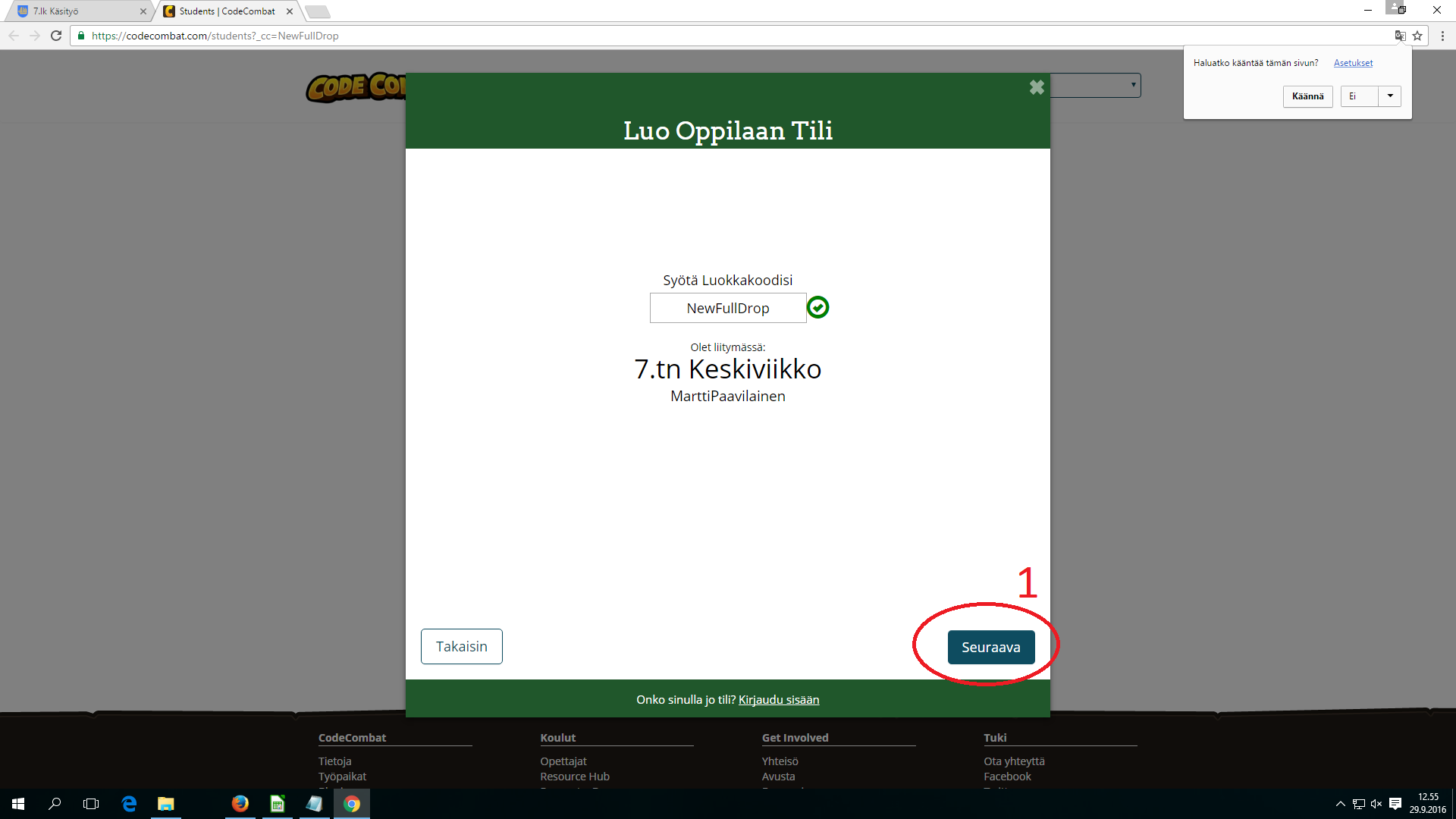The height and width of the screenshot is (819, 1456).
Task: Show hidden system tray icons
Action: (x=1340, y=804)
